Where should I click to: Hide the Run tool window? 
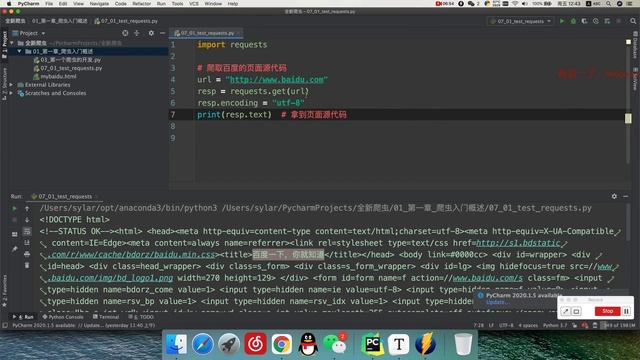[x=626, y=196]
